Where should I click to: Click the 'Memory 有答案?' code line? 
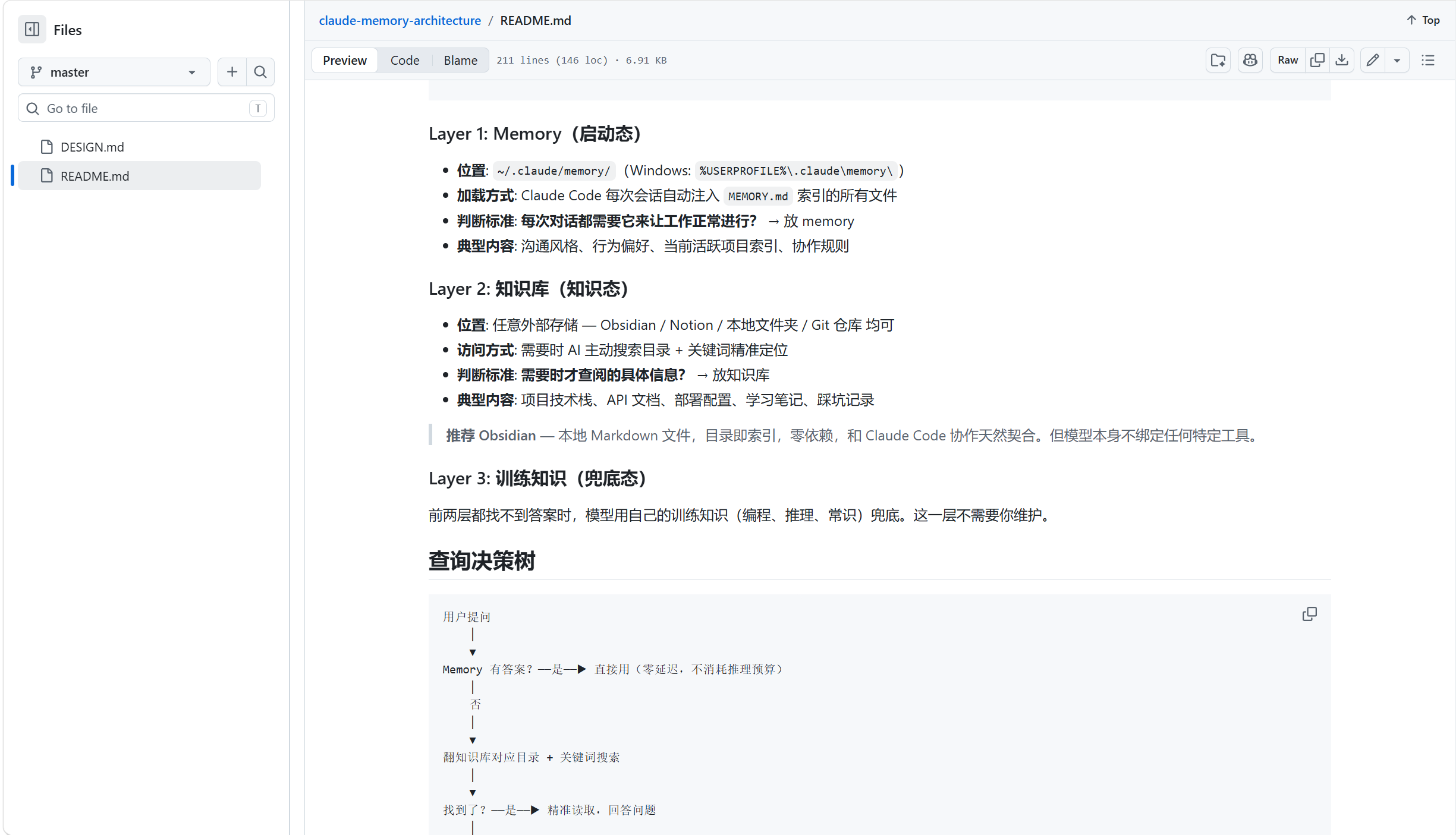click(613, 669)
